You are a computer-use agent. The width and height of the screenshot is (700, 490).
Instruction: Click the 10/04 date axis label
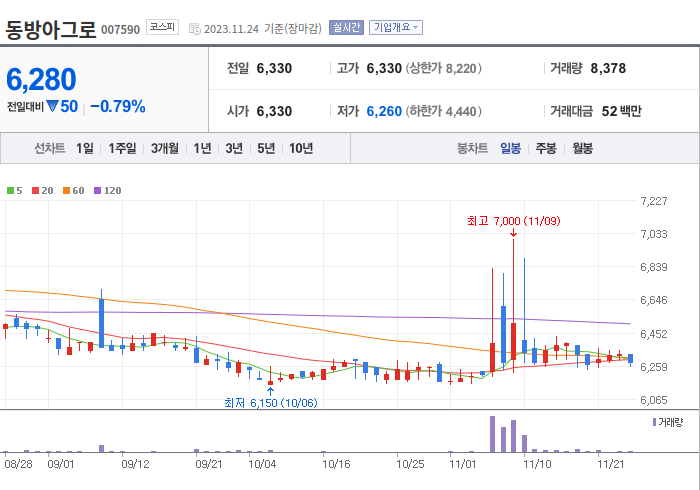262,464
